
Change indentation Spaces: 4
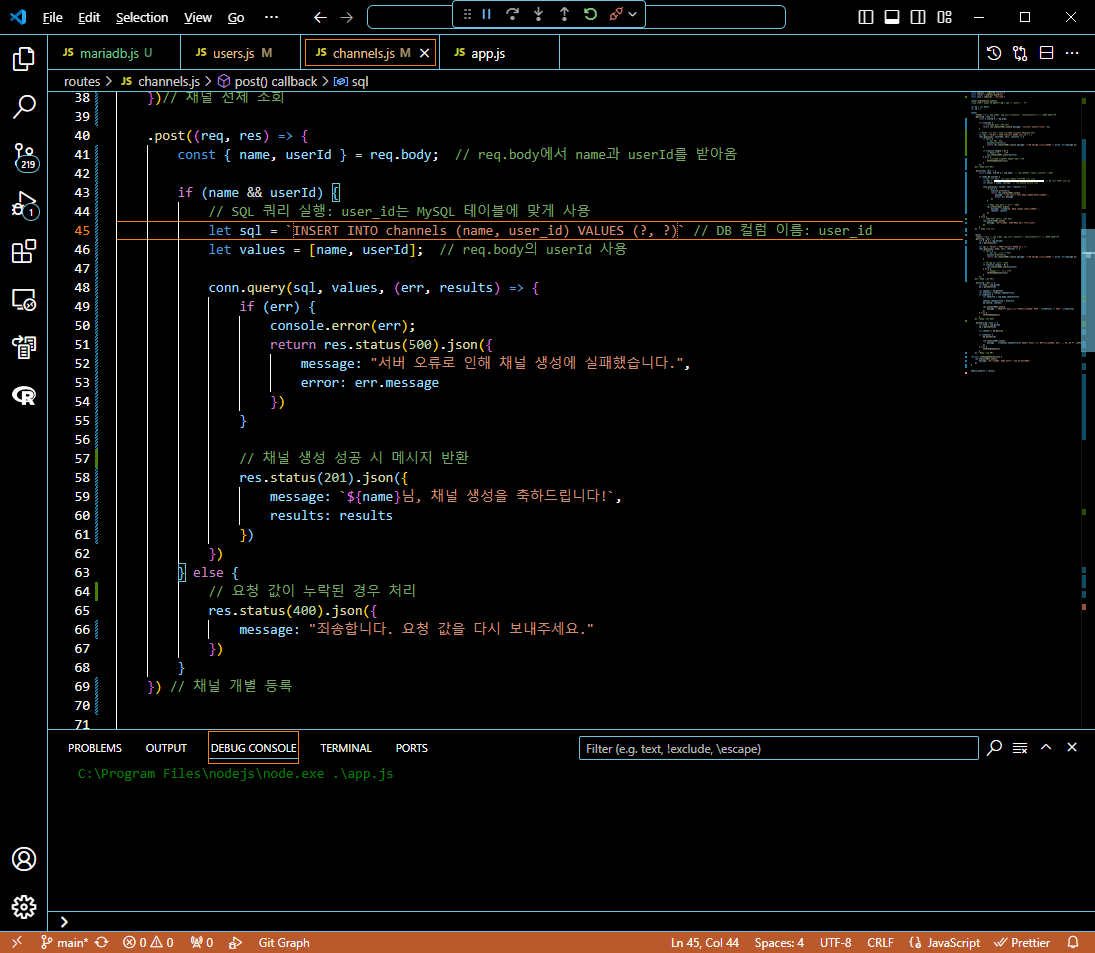(779, 943)
